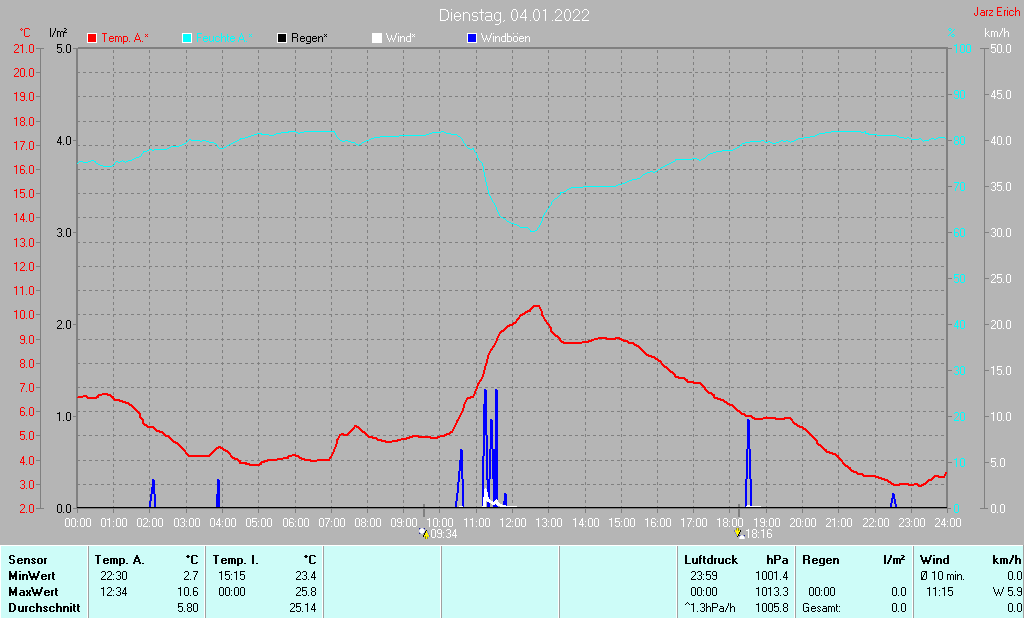Click the 'Gesamt:' rain total label

coord(822,608)
